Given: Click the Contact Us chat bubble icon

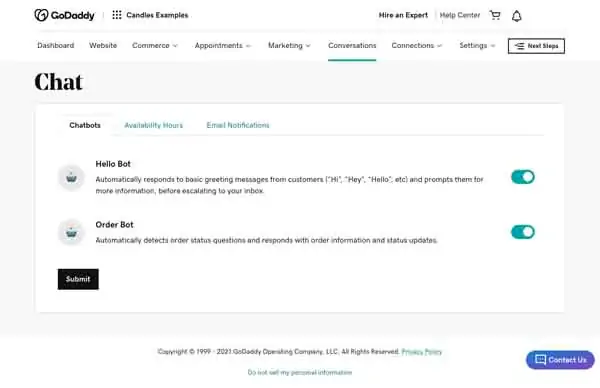Looking at the screenshot, I should [x=540, y=360].
